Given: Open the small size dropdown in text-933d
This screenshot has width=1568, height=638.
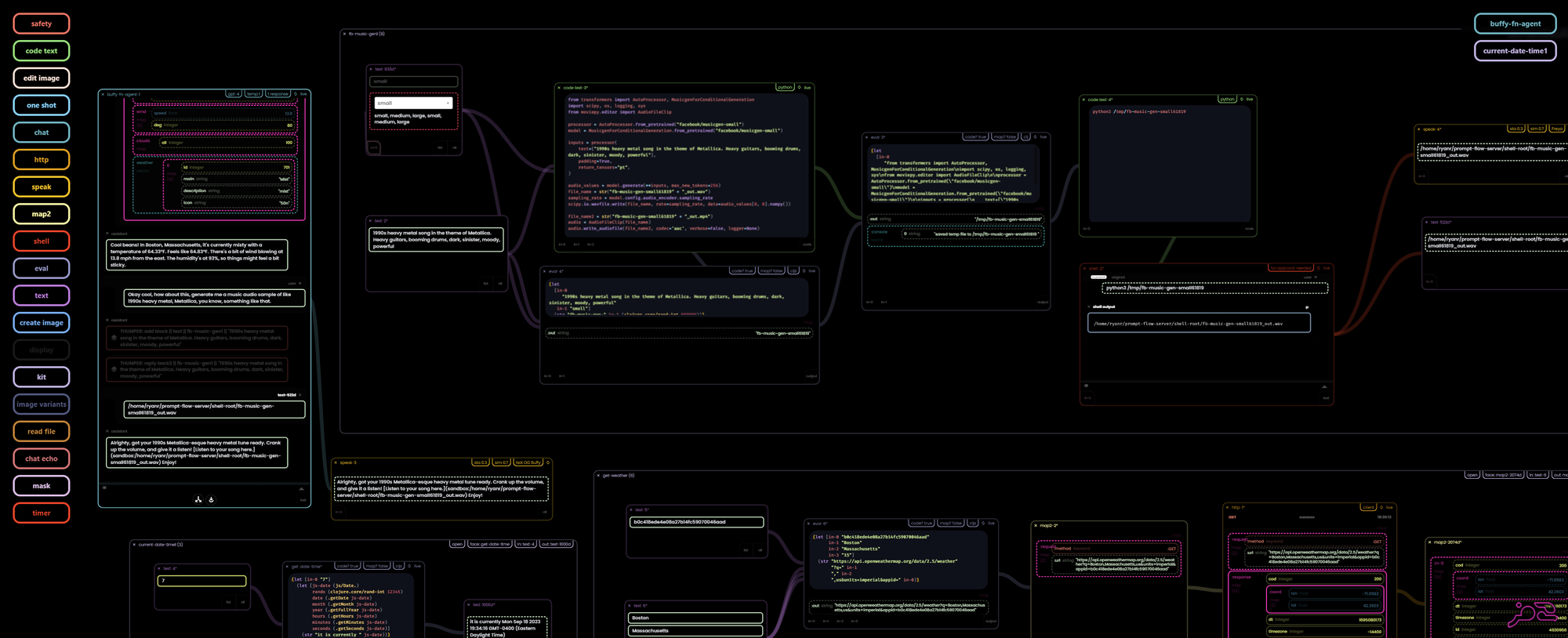Looking at the screenshot, I should pos(413,103).
